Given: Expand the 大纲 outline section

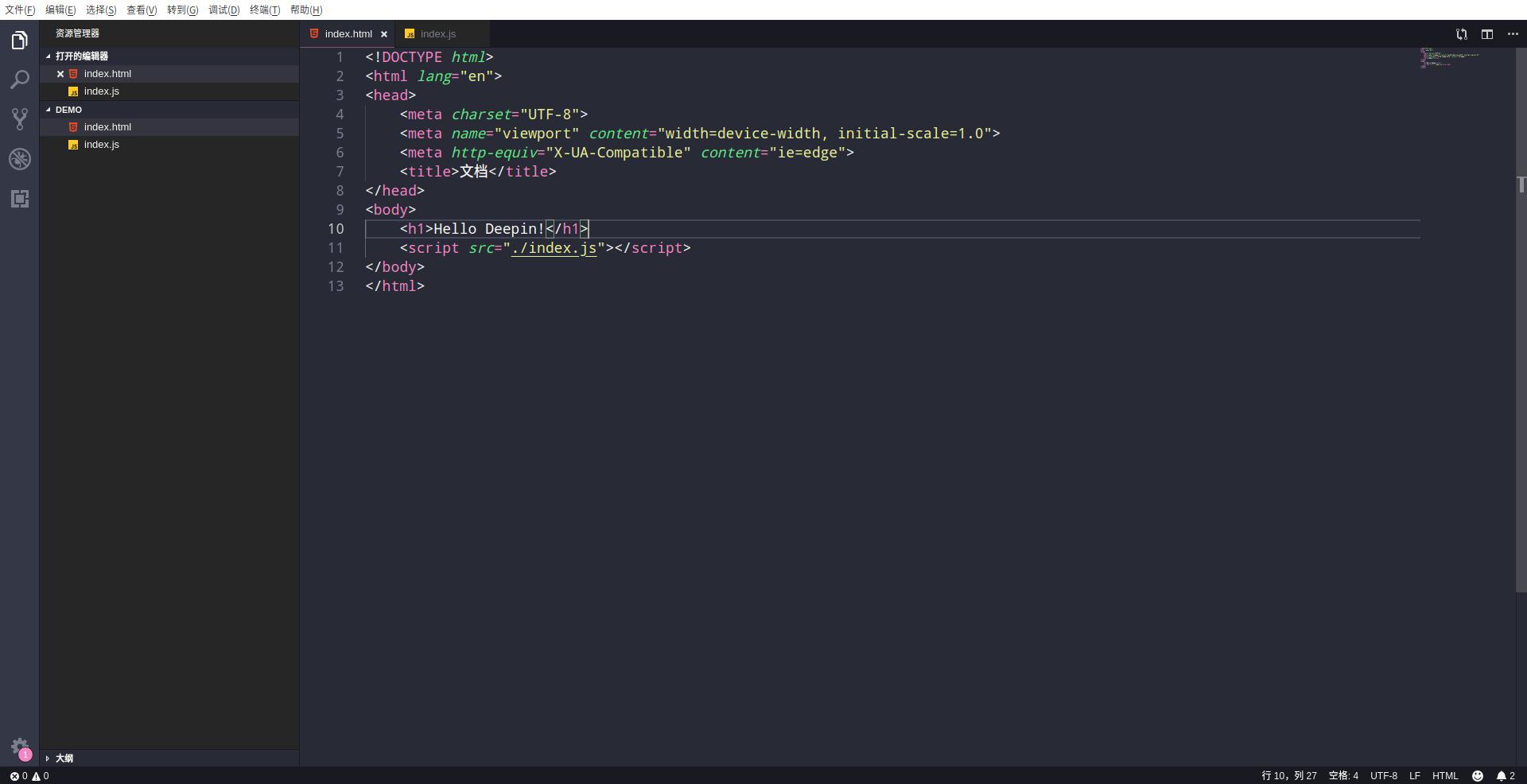Looking at the screenshot, I should click(x=63, y=758).
